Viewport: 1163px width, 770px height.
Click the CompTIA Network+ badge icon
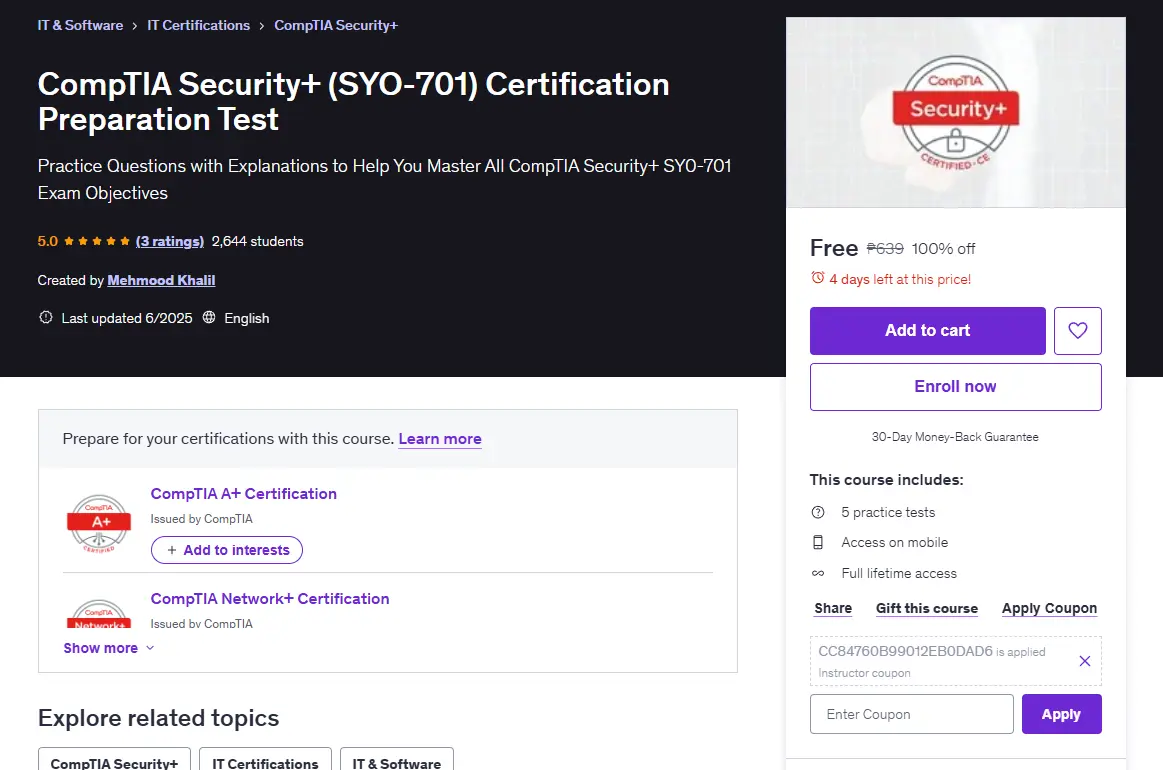[x=99, y=614]
